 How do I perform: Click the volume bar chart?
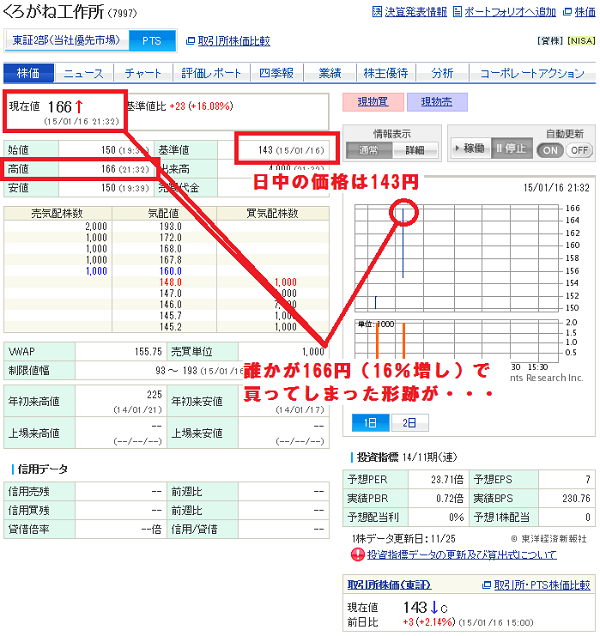[459, 339]
